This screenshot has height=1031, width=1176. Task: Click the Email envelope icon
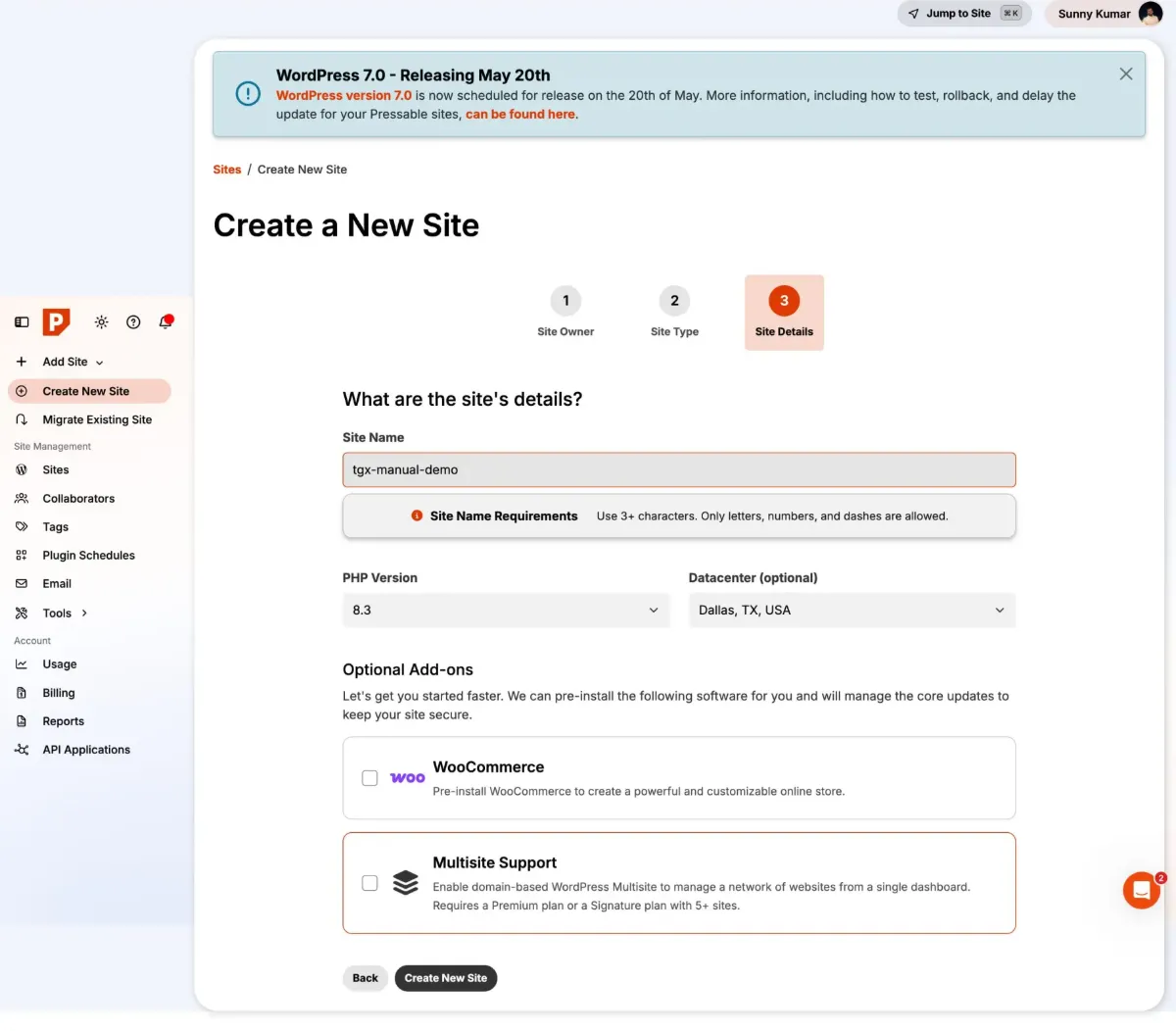pyautogui.click(x=22, y=584)
